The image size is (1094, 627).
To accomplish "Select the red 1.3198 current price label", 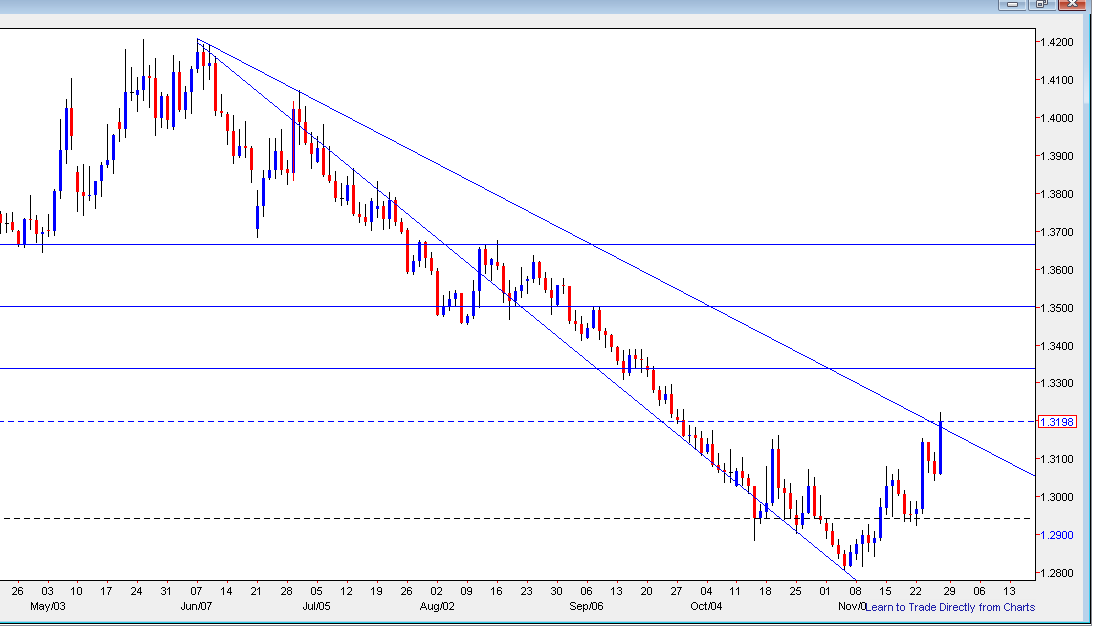I will tap(1057, 422).
